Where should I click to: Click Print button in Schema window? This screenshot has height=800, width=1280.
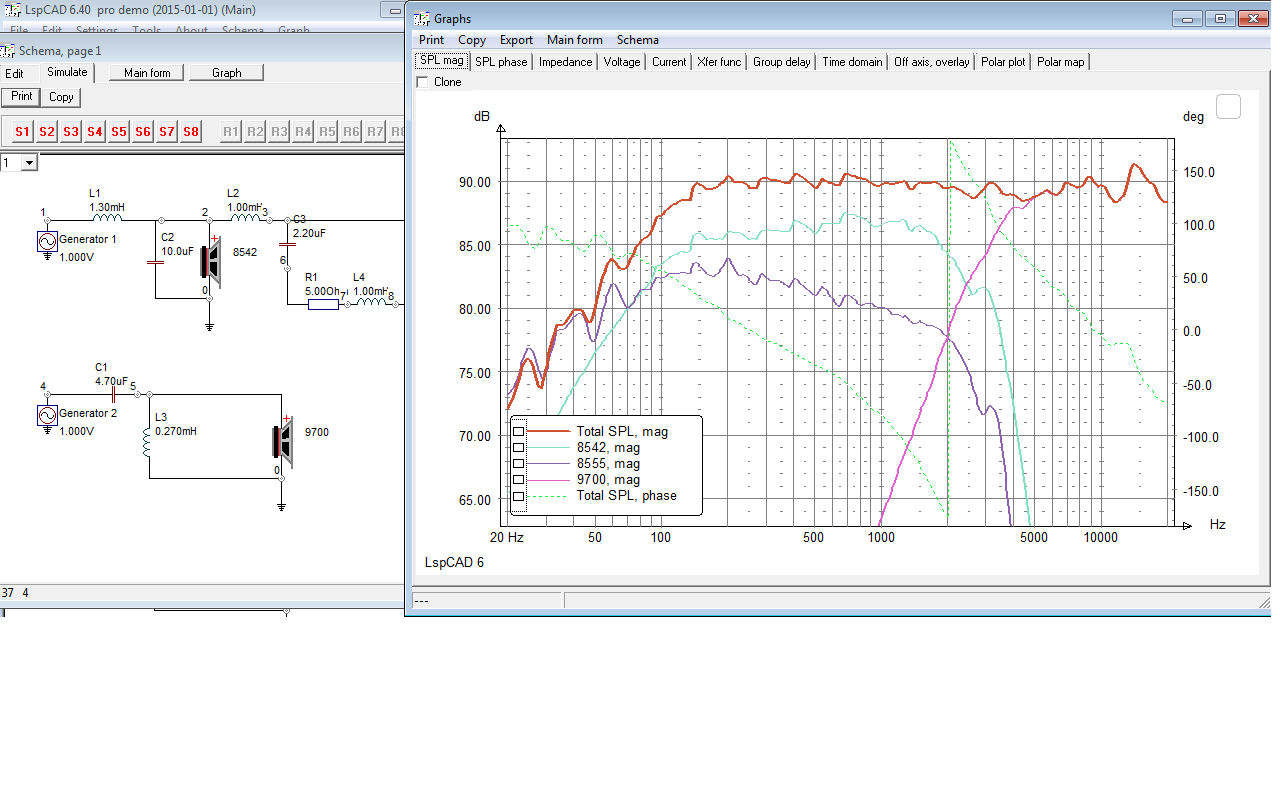pyautogui.click(x=22, y=97)
